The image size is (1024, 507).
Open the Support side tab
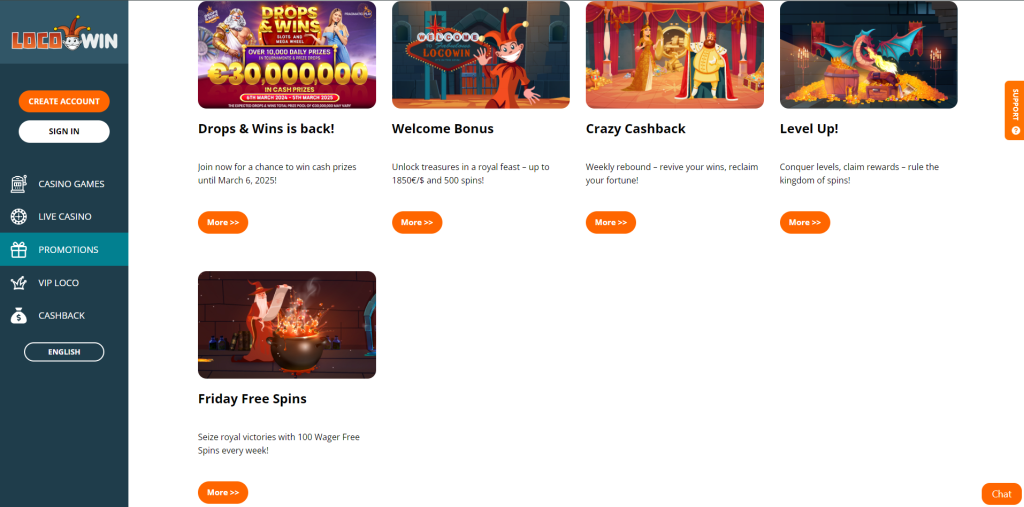(x=1014, y=110)
